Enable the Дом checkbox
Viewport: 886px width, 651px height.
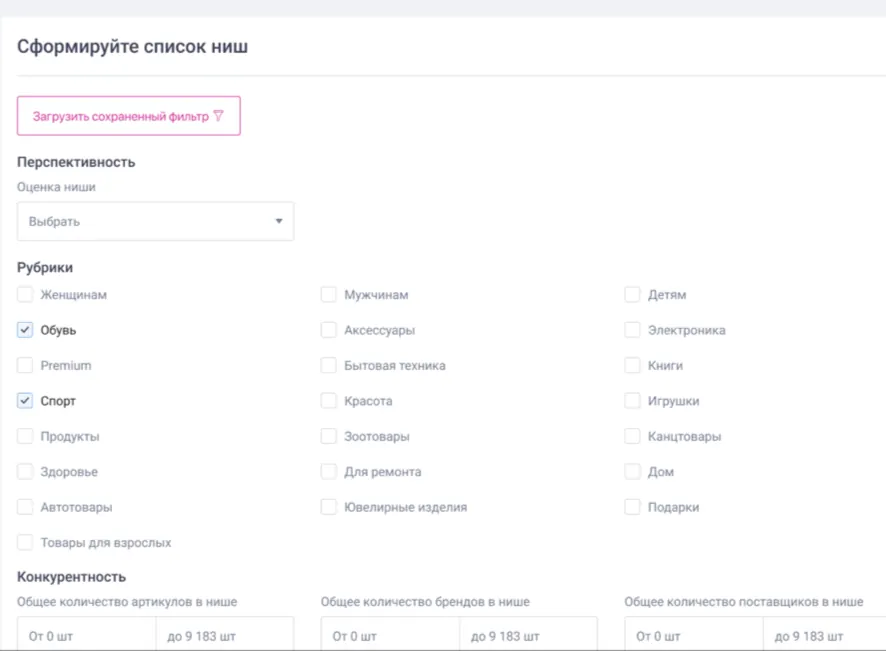coord(632,471)
